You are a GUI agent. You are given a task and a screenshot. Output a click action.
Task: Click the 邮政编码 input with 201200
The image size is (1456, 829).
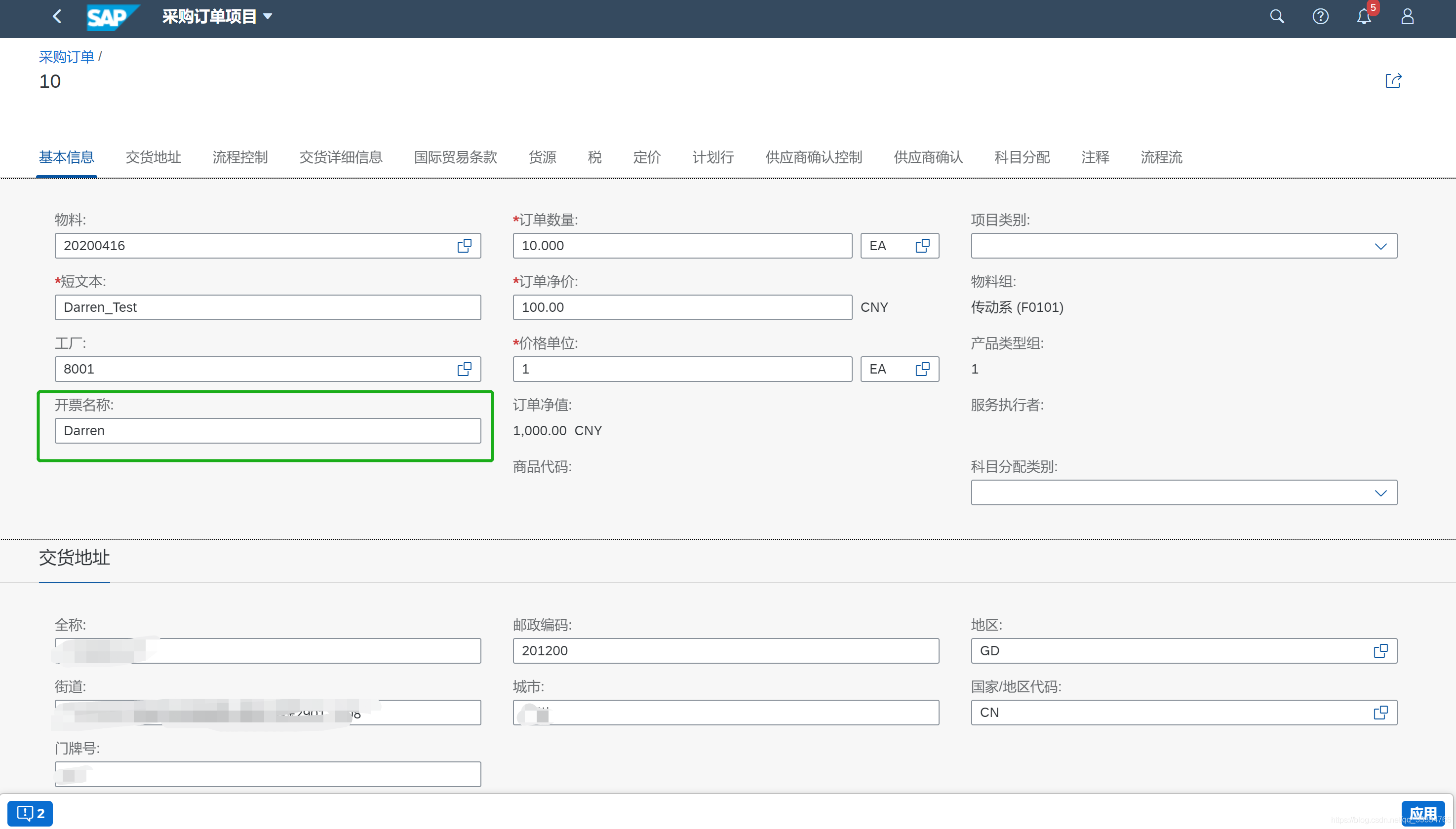[x=726, y=651]
